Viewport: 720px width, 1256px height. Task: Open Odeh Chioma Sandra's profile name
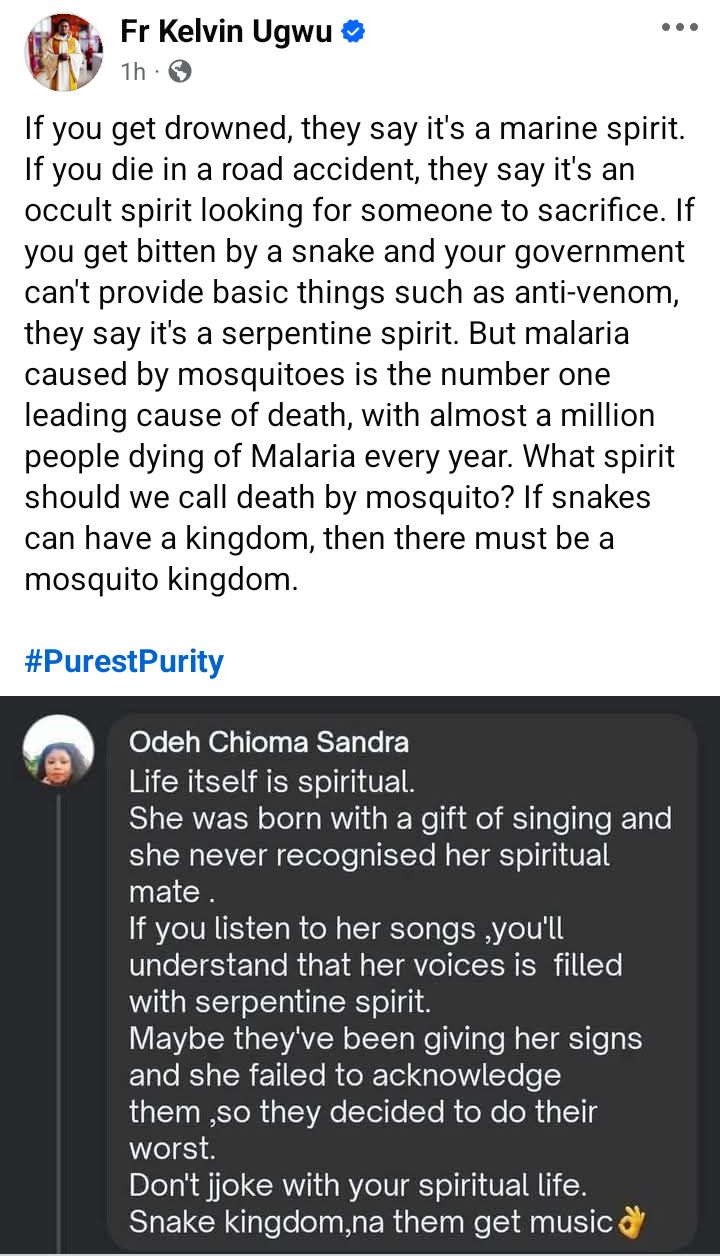pyautogui.click(x=269, y=742)
